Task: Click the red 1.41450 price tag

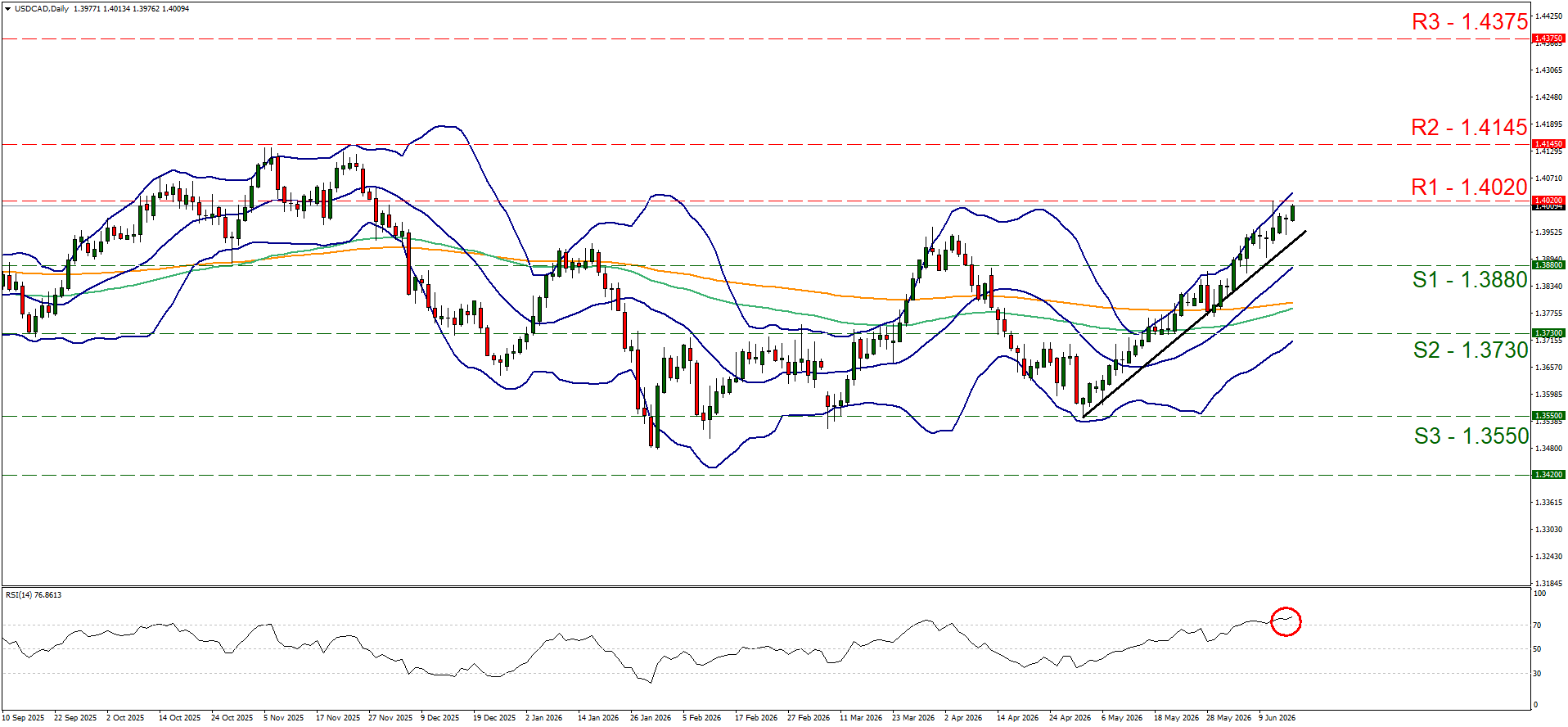Action: point(1548,144)
